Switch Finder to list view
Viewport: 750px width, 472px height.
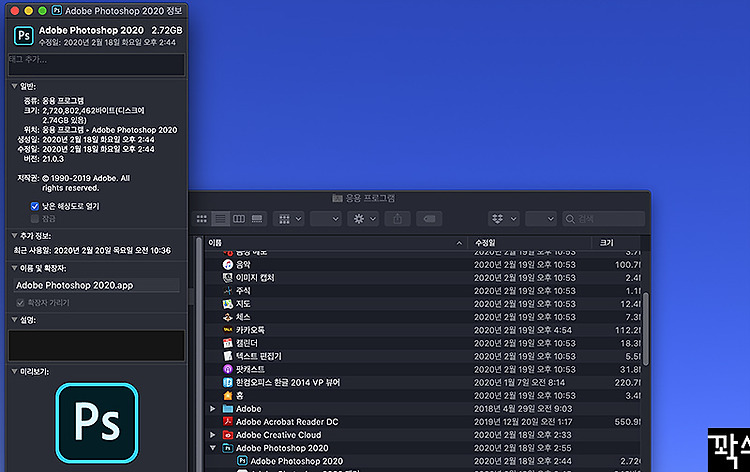coord(220,219)
